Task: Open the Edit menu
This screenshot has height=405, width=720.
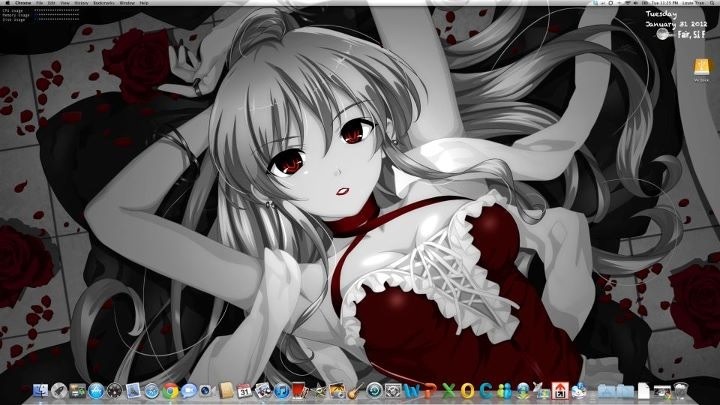Action: coord(51,3)
